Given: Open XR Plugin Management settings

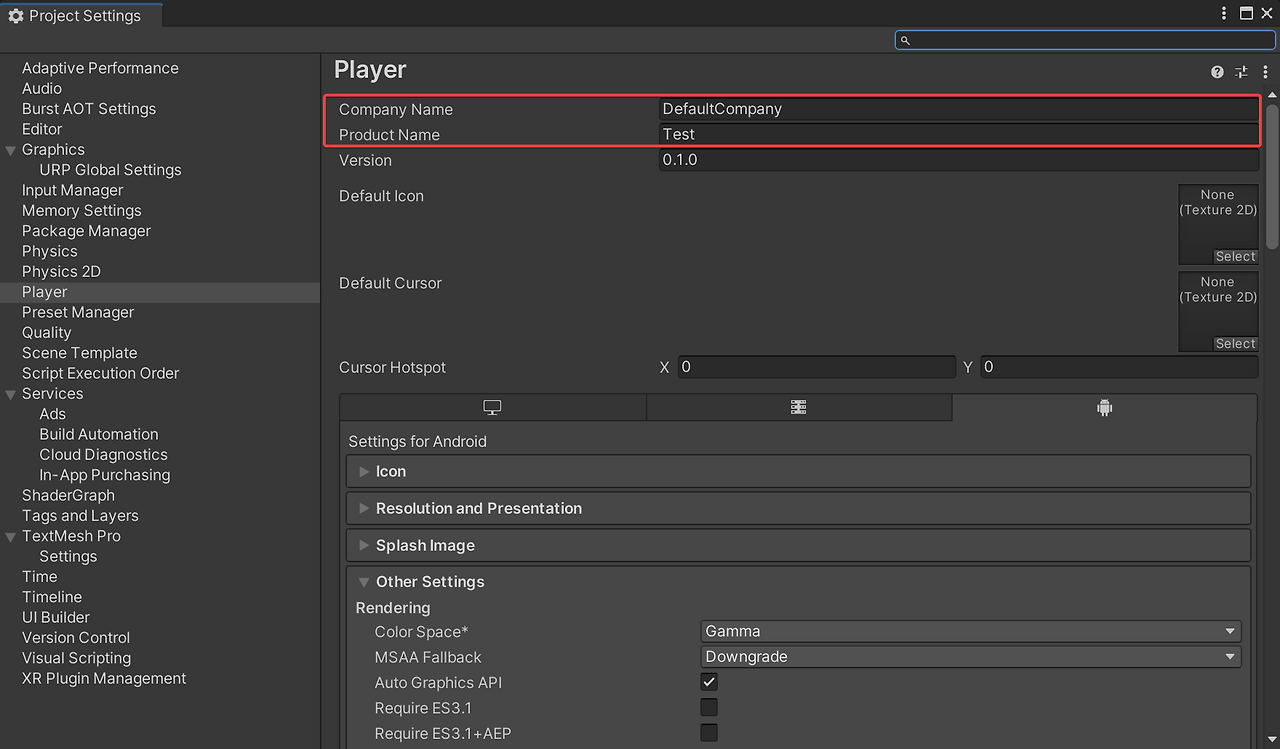Looking at the screenshot, I should [104, 678].
